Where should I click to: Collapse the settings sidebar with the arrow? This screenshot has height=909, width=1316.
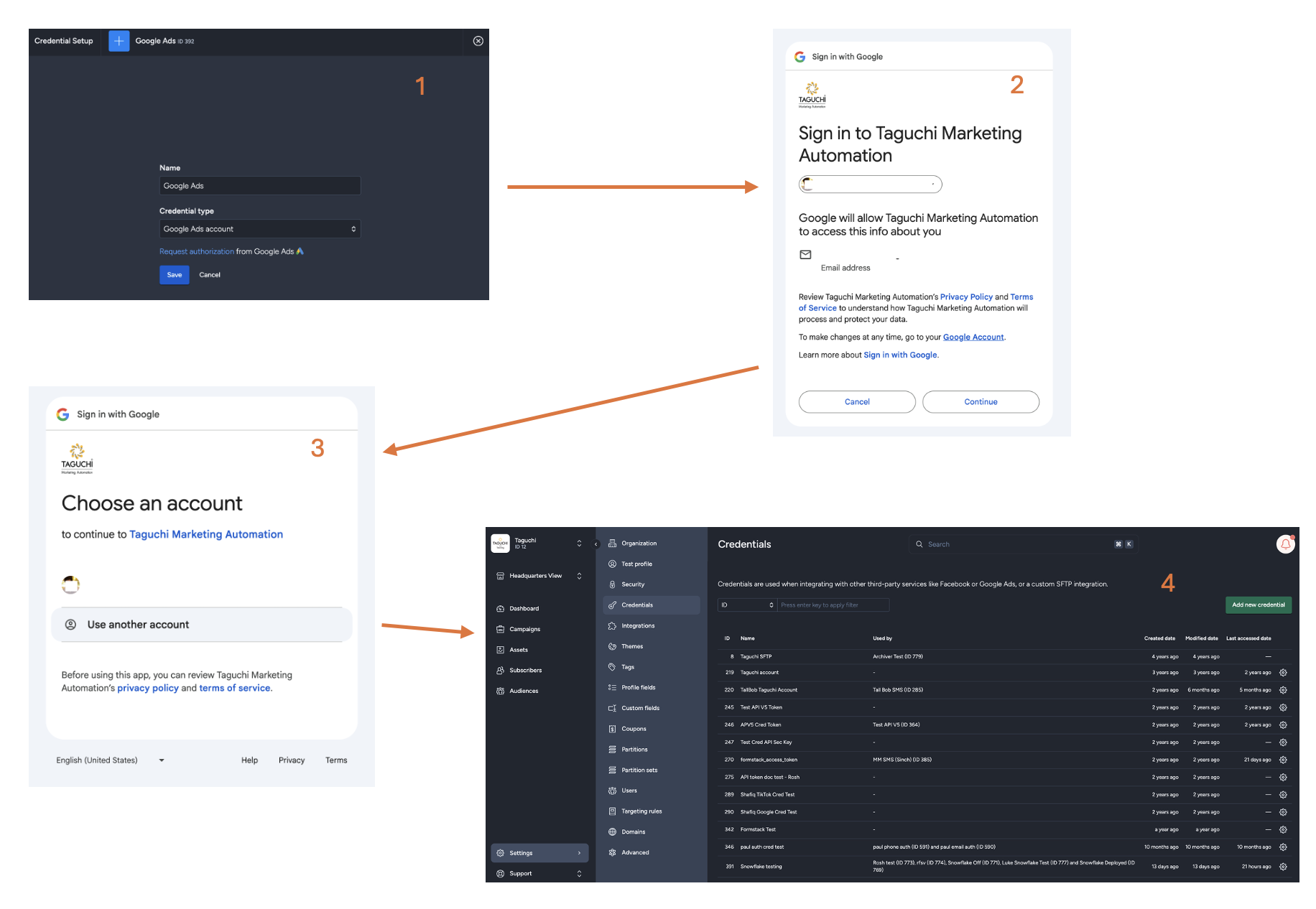coord(596,544)
